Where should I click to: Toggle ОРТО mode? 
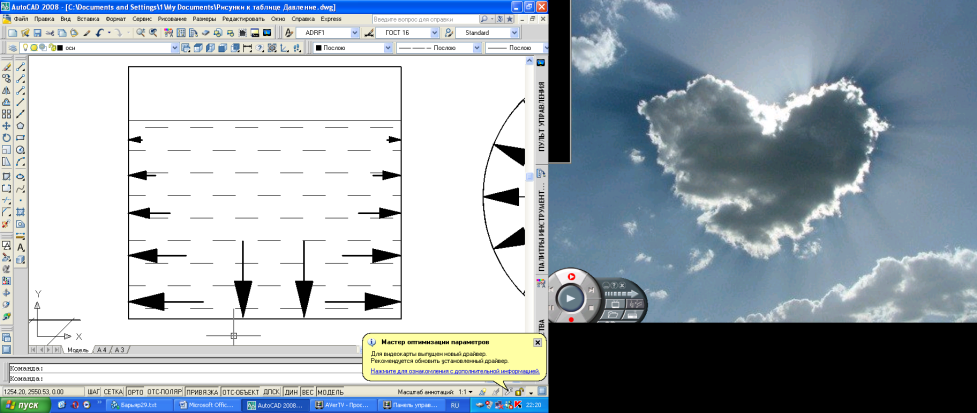pyautogui.click(x=135, y=392)
